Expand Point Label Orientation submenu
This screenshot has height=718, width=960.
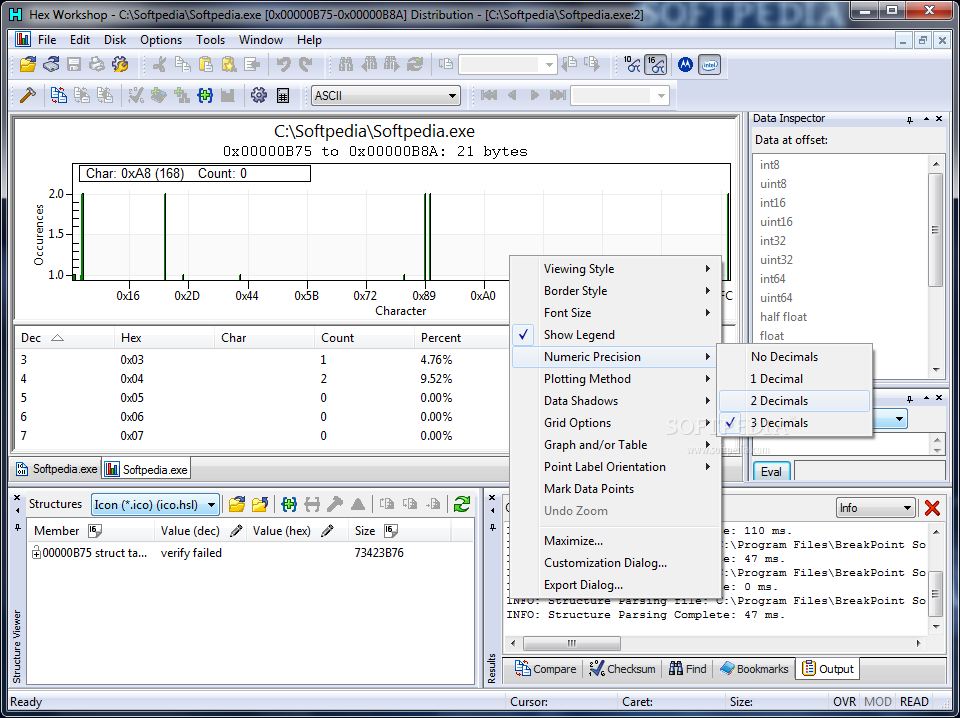(615, 467)
